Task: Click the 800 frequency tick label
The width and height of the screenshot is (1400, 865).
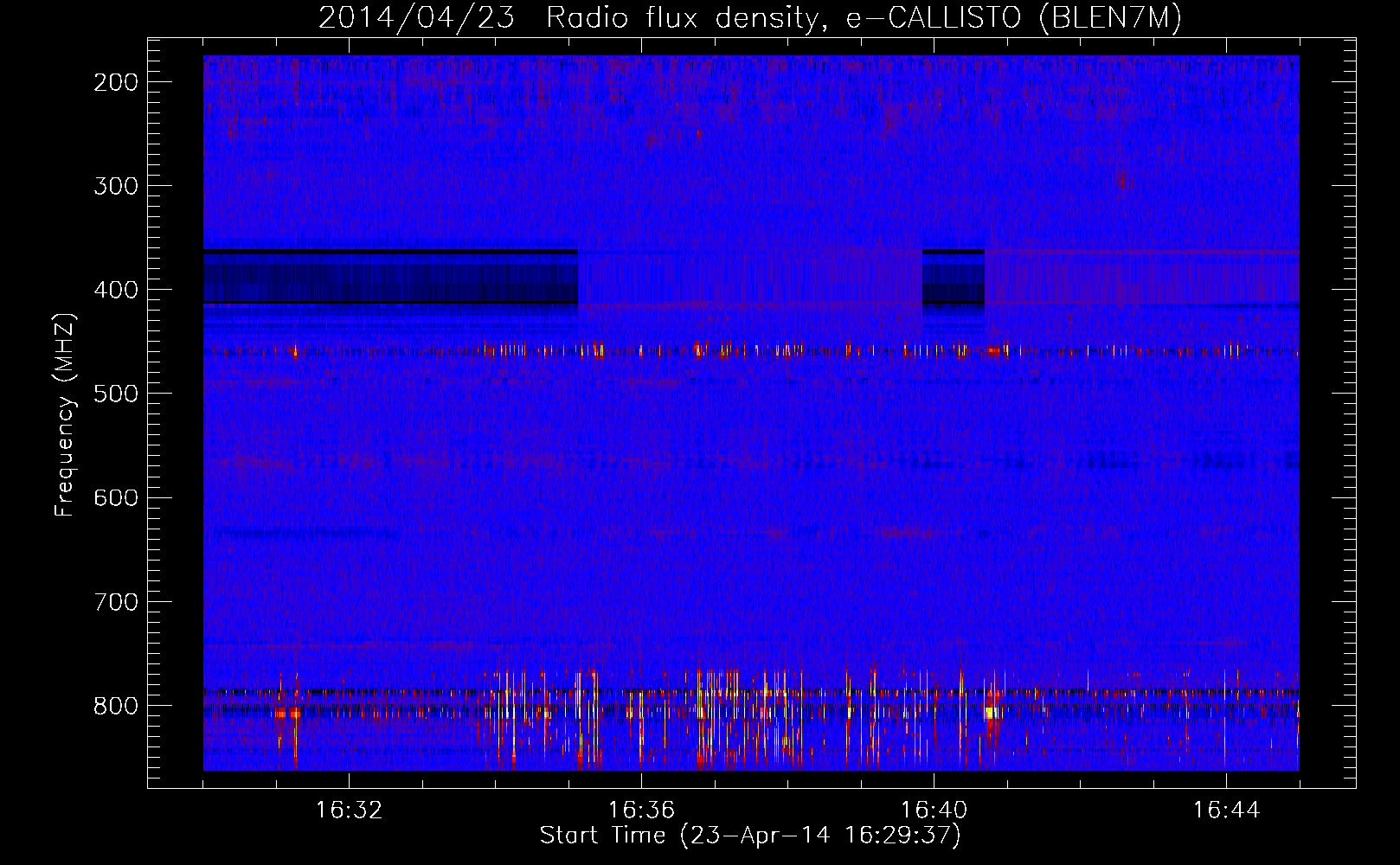Action: (x=116, y=705)
